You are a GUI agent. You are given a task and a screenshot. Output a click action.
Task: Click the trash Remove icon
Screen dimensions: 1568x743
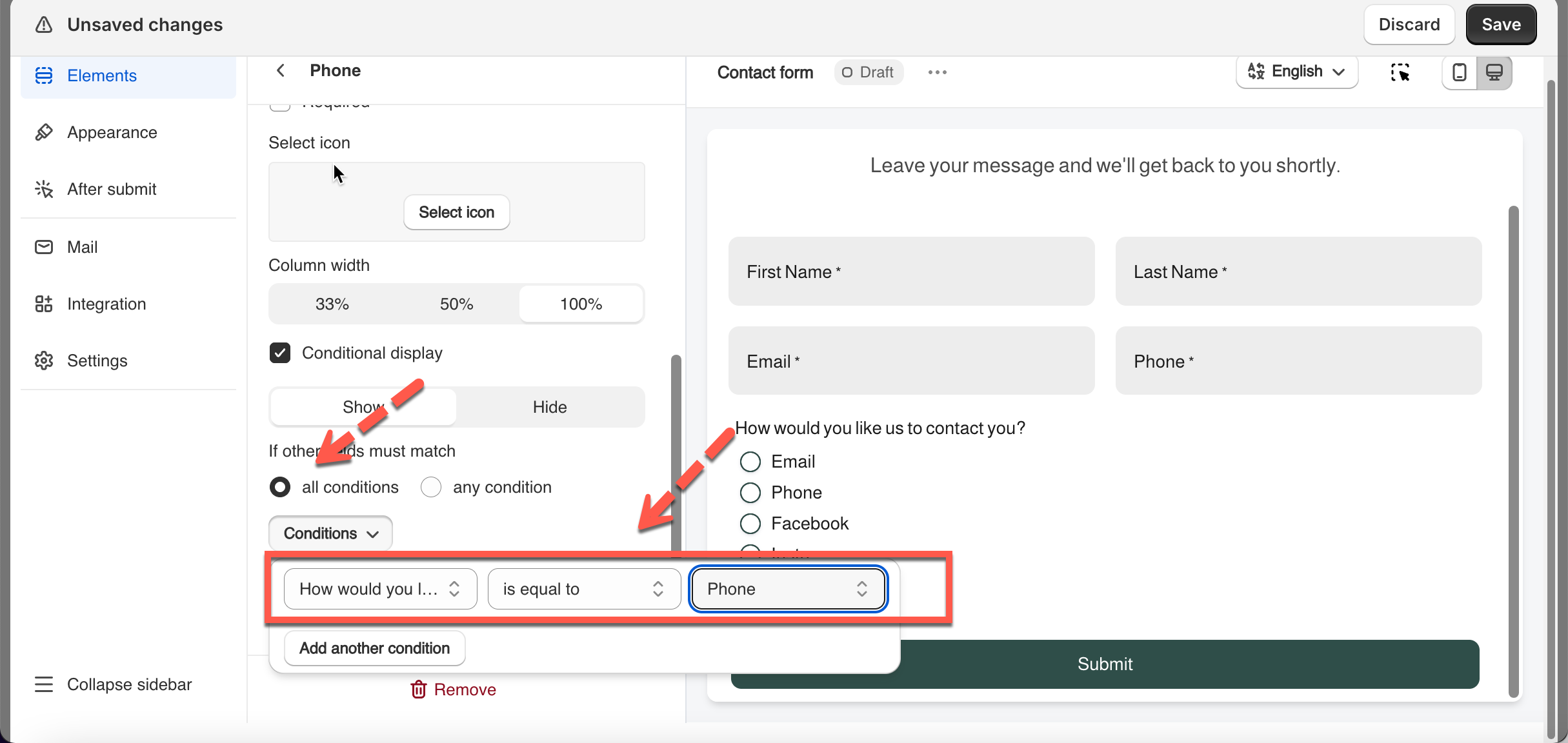tap(419, 689)
